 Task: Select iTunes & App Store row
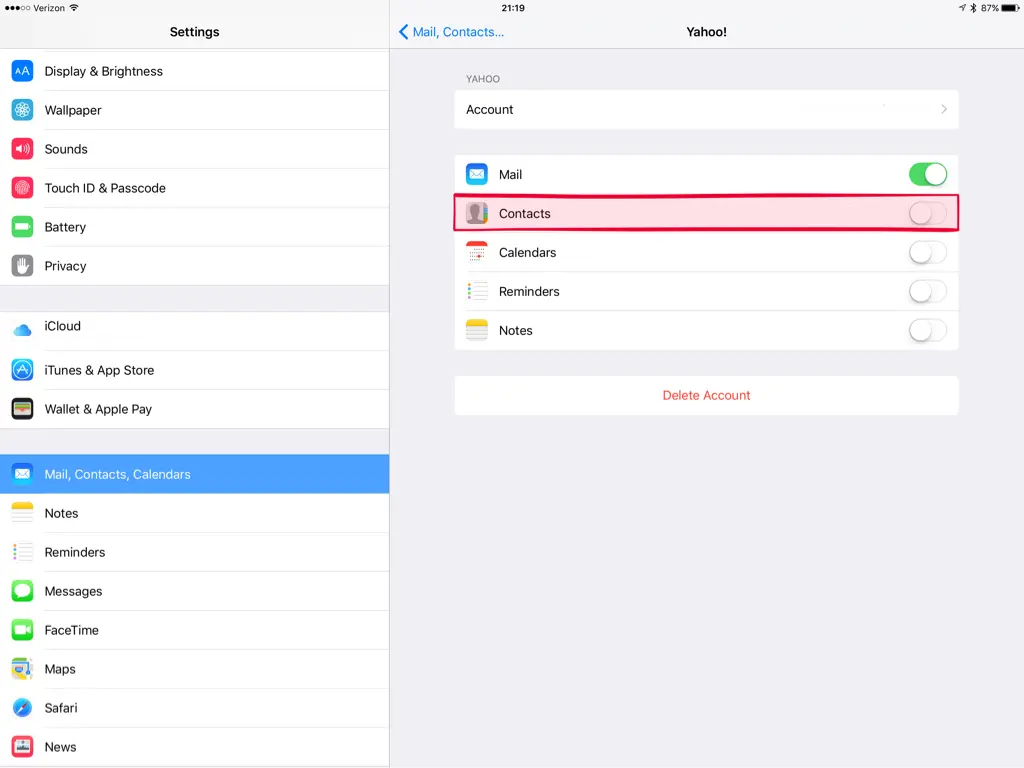pos(194,370)
